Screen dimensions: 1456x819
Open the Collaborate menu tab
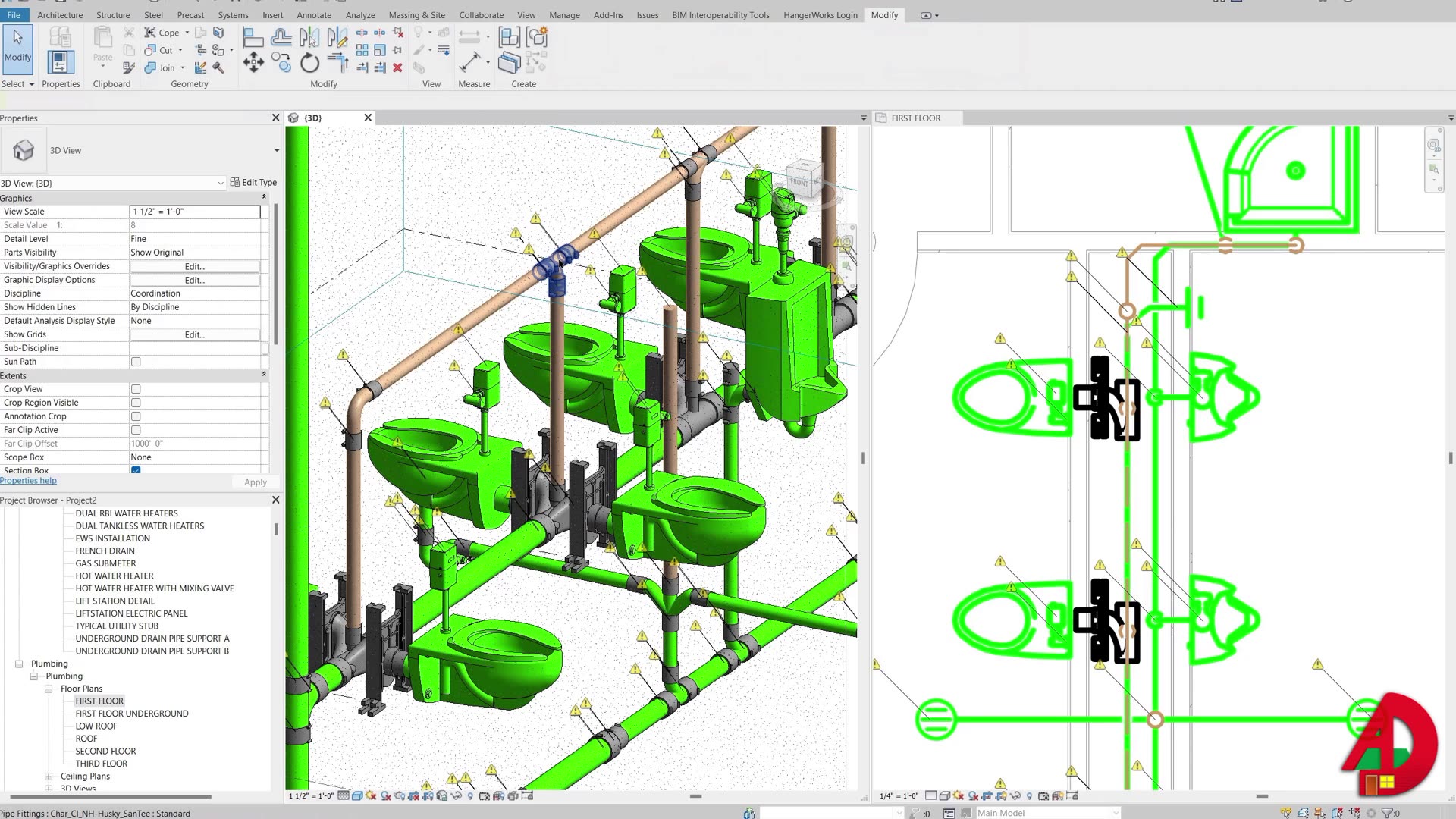[x=482, y=14]
